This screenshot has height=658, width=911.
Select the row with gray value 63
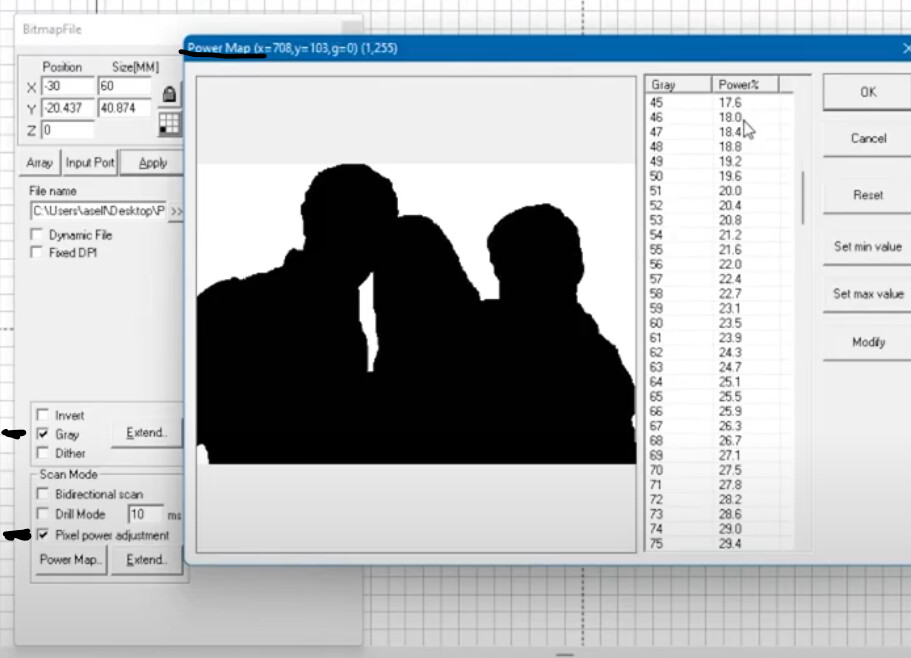(719, 367)
